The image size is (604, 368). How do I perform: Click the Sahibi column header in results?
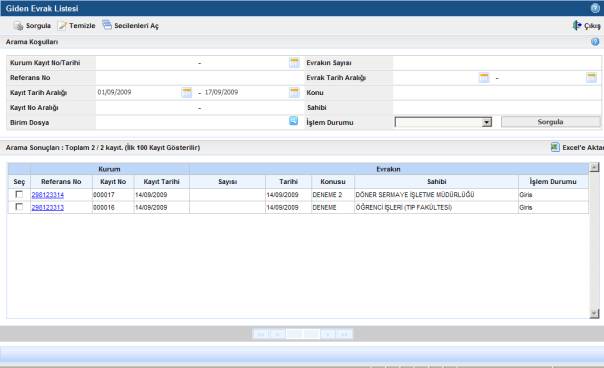pyautogui.click(x=436, y=181)
